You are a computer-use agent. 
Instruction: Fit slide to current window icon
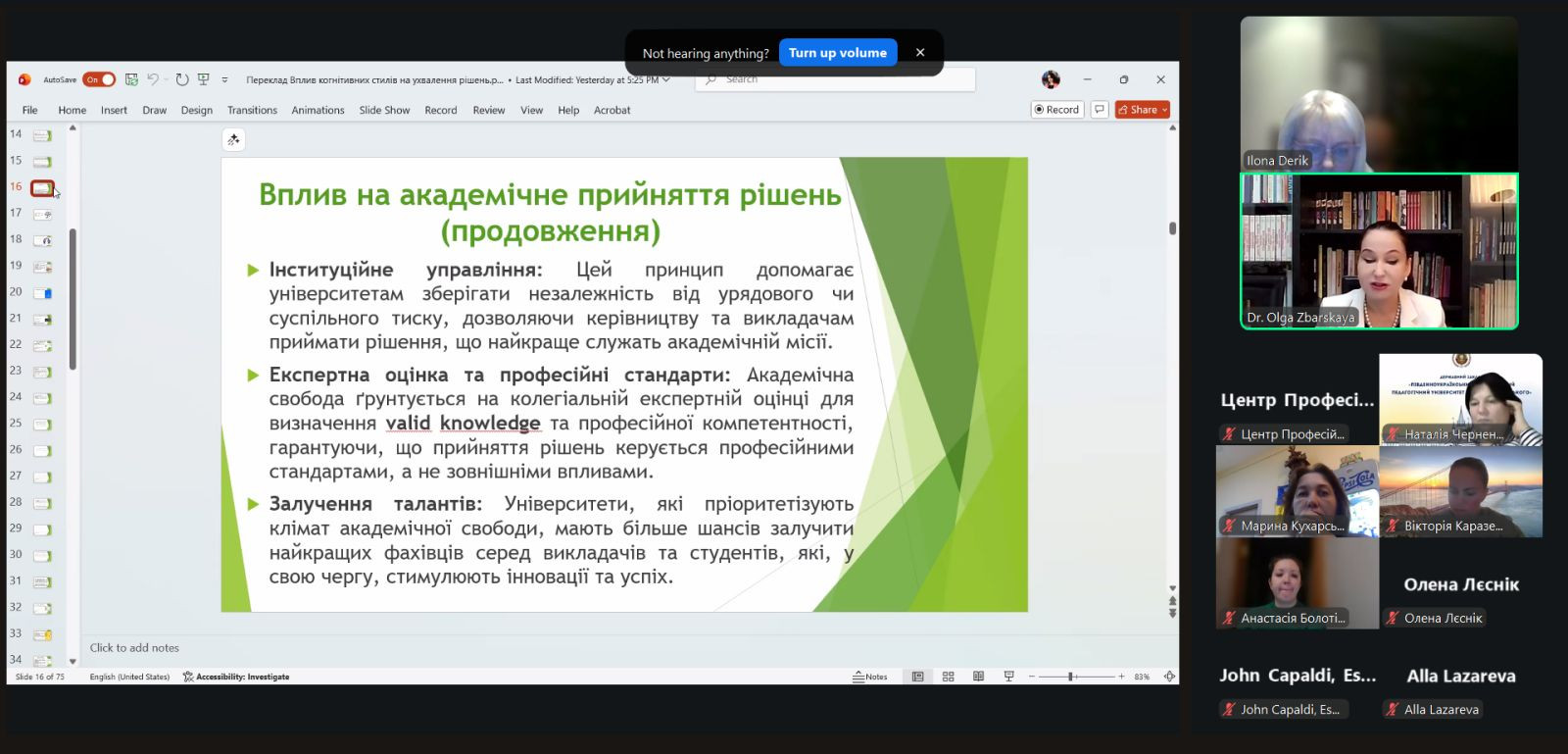pyautogui.click(x=1169, y=677)
